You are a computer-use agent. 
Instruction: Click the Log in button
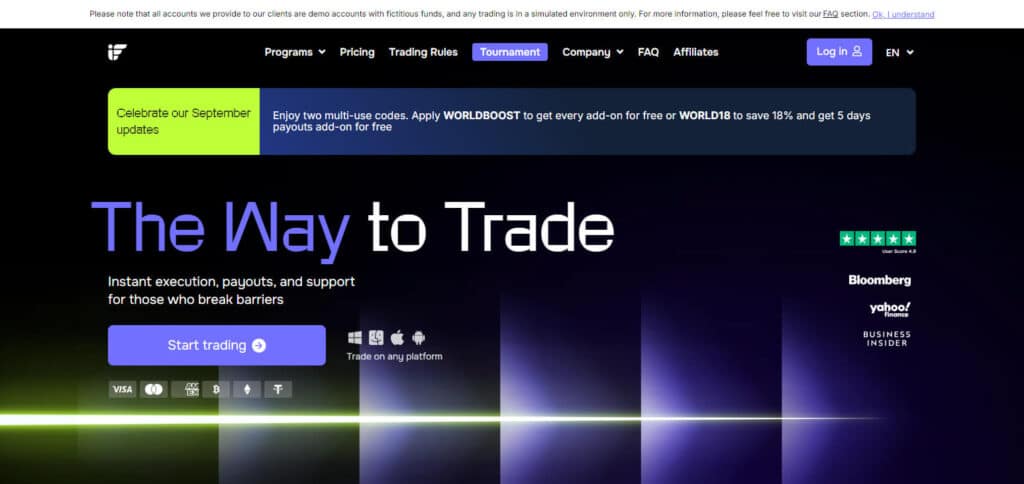coord(839,52)
